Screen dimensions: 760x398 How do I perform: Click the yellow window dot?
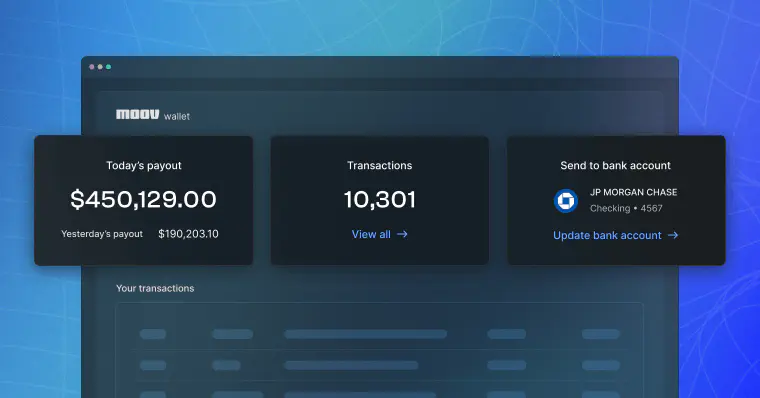click(100, 67)
